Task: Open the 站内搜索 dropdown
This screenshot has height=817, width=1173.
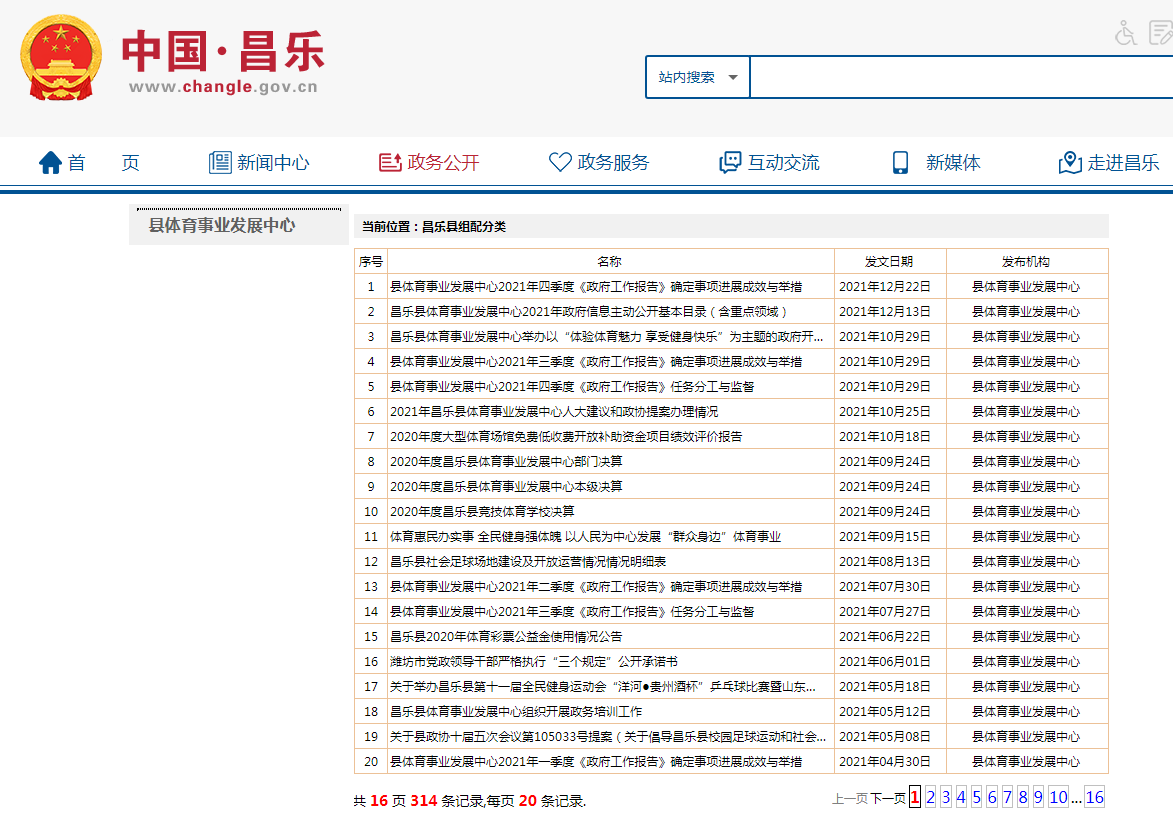Action: pos(698,77)
